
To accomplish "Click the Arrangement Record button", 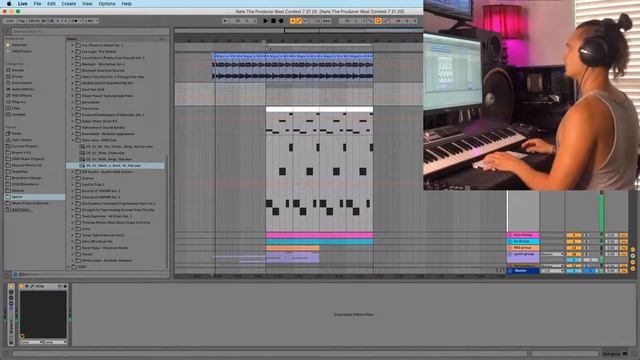I will point(281,21).
